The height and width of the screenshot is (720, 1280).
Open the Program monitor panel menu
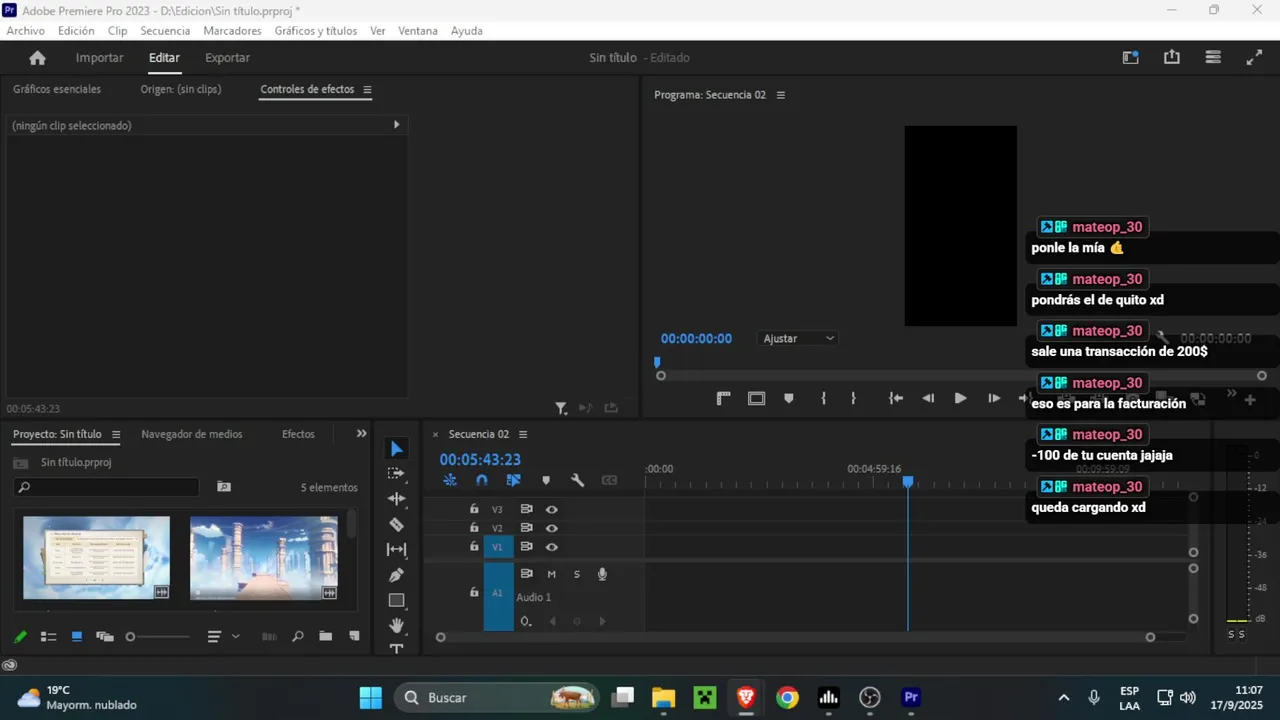pyautogui.click(x=781, y=95)
